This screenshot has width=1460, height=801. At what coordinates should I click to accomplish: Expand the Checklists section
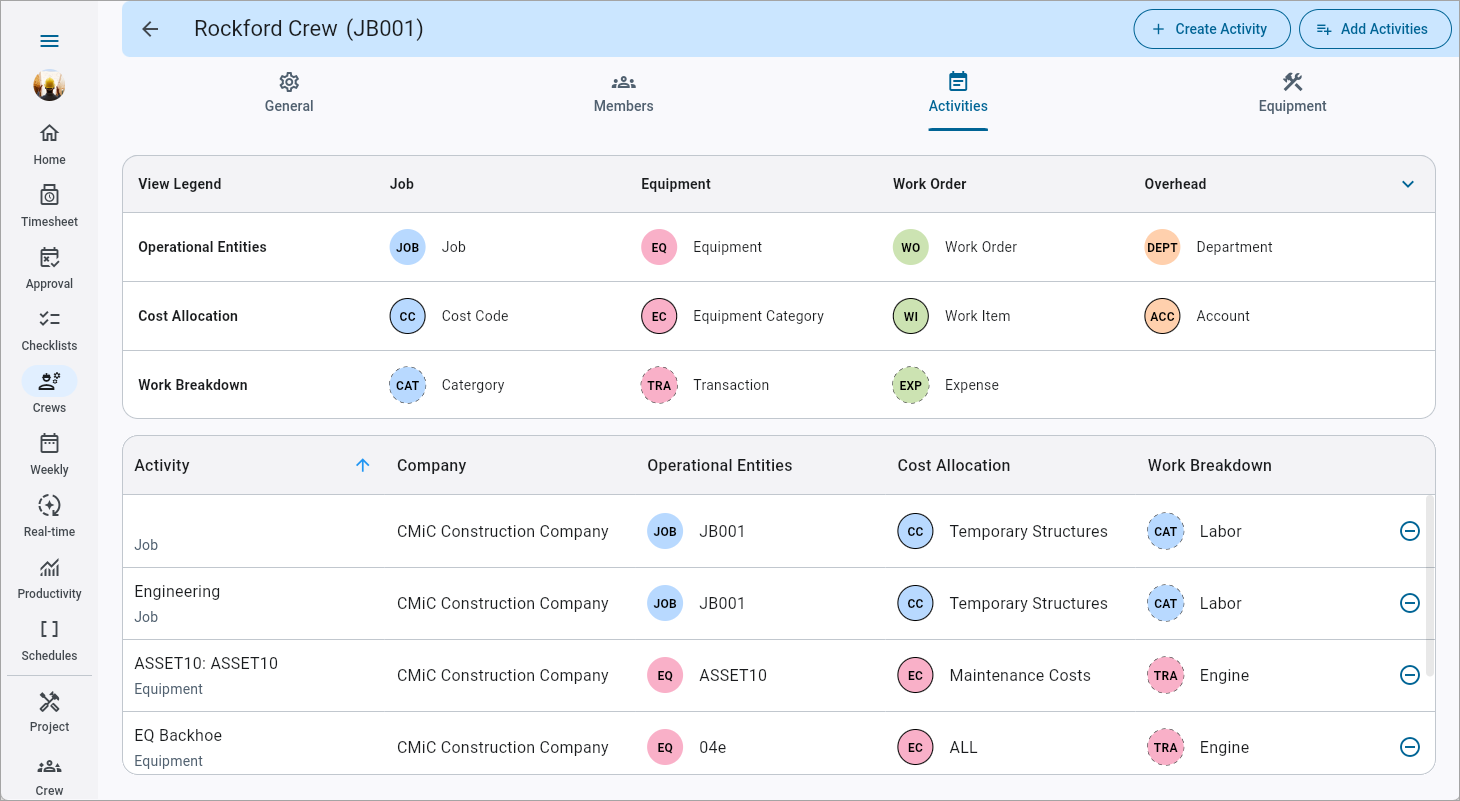click(49, 329)
